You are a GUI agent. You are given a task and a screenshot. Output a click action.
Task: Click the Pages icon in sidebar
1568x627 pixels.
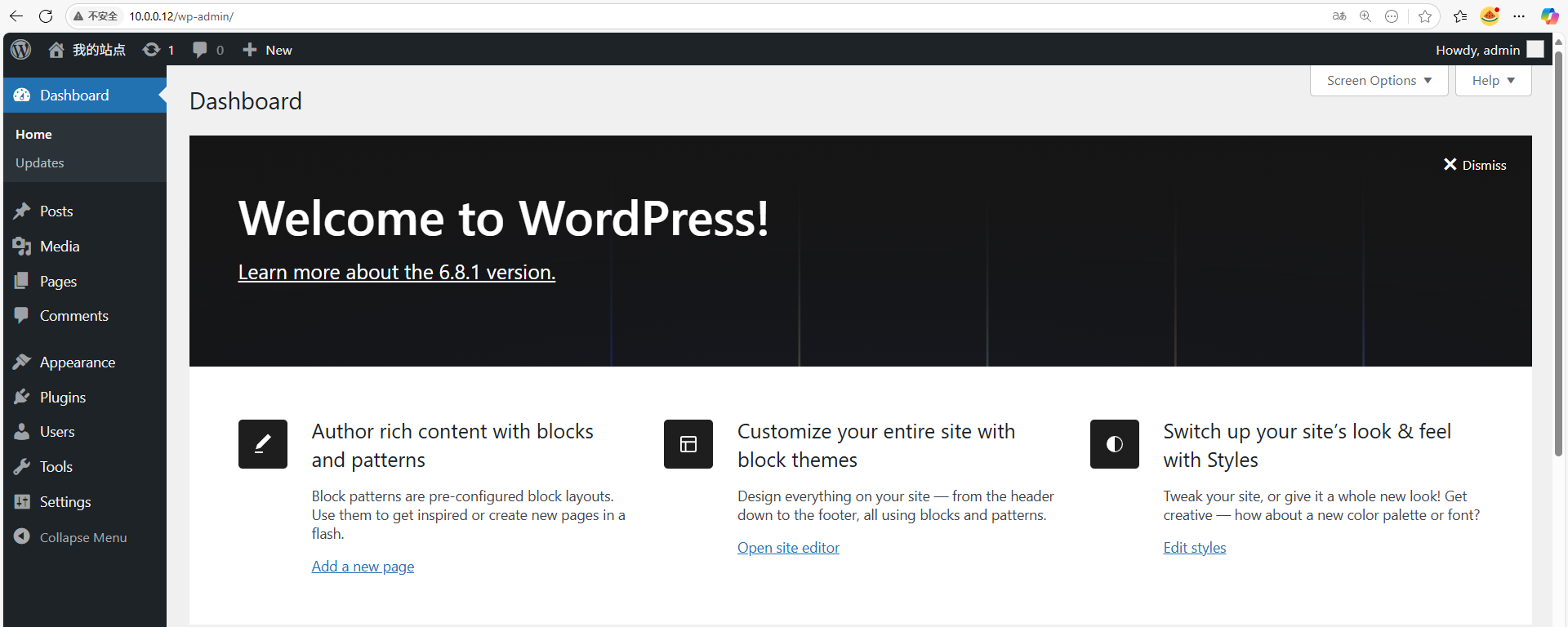point(22,282)
